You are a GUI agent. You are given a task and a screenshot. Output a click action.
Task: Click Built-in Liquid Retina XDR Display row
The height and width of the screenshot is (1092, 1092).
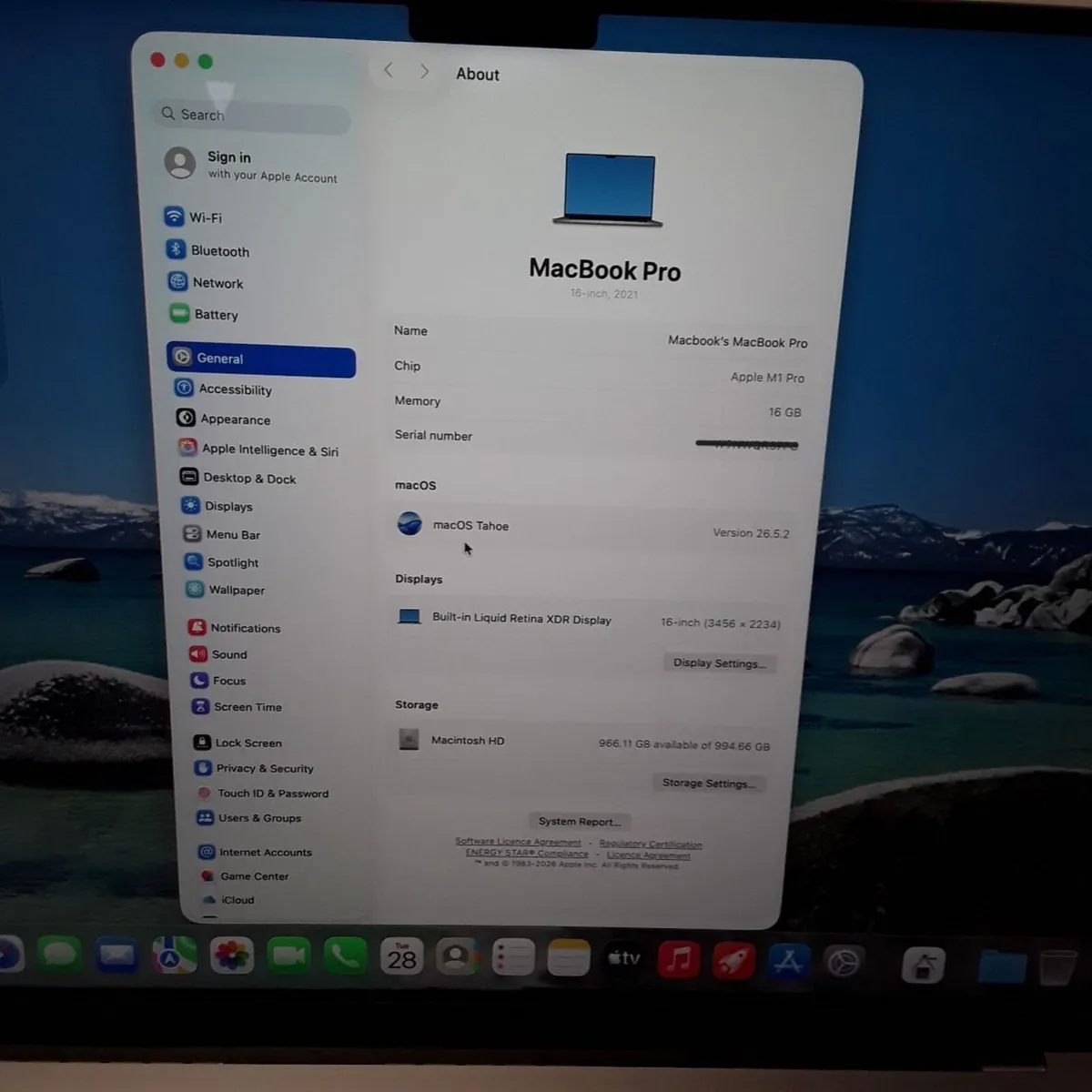[x=590, y=621]
